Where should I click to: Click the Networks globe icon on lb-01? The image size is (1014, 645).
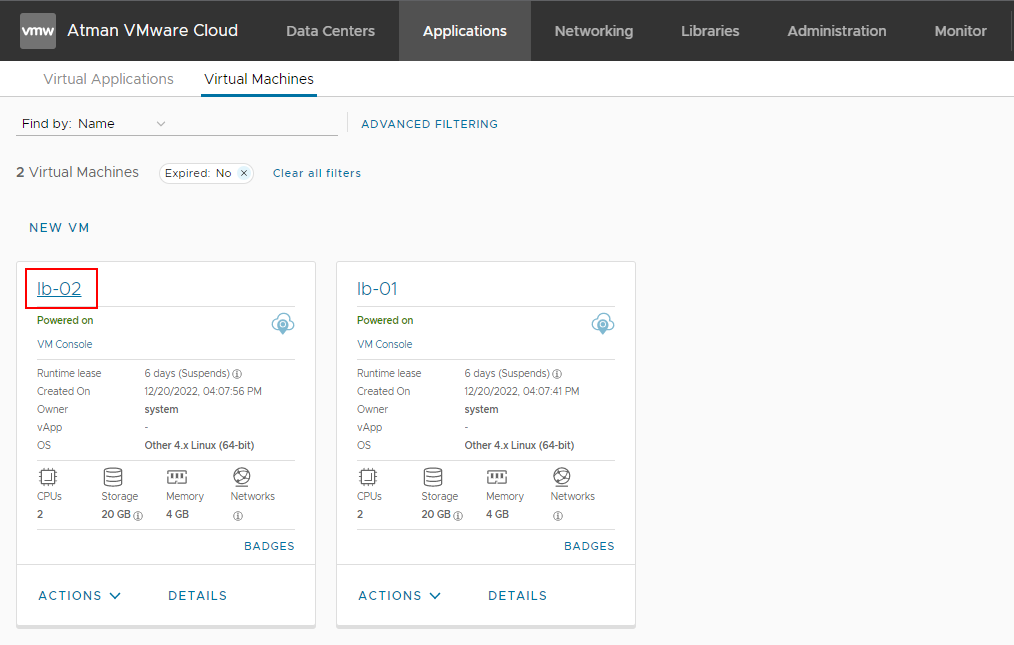[x=561, y=477]
